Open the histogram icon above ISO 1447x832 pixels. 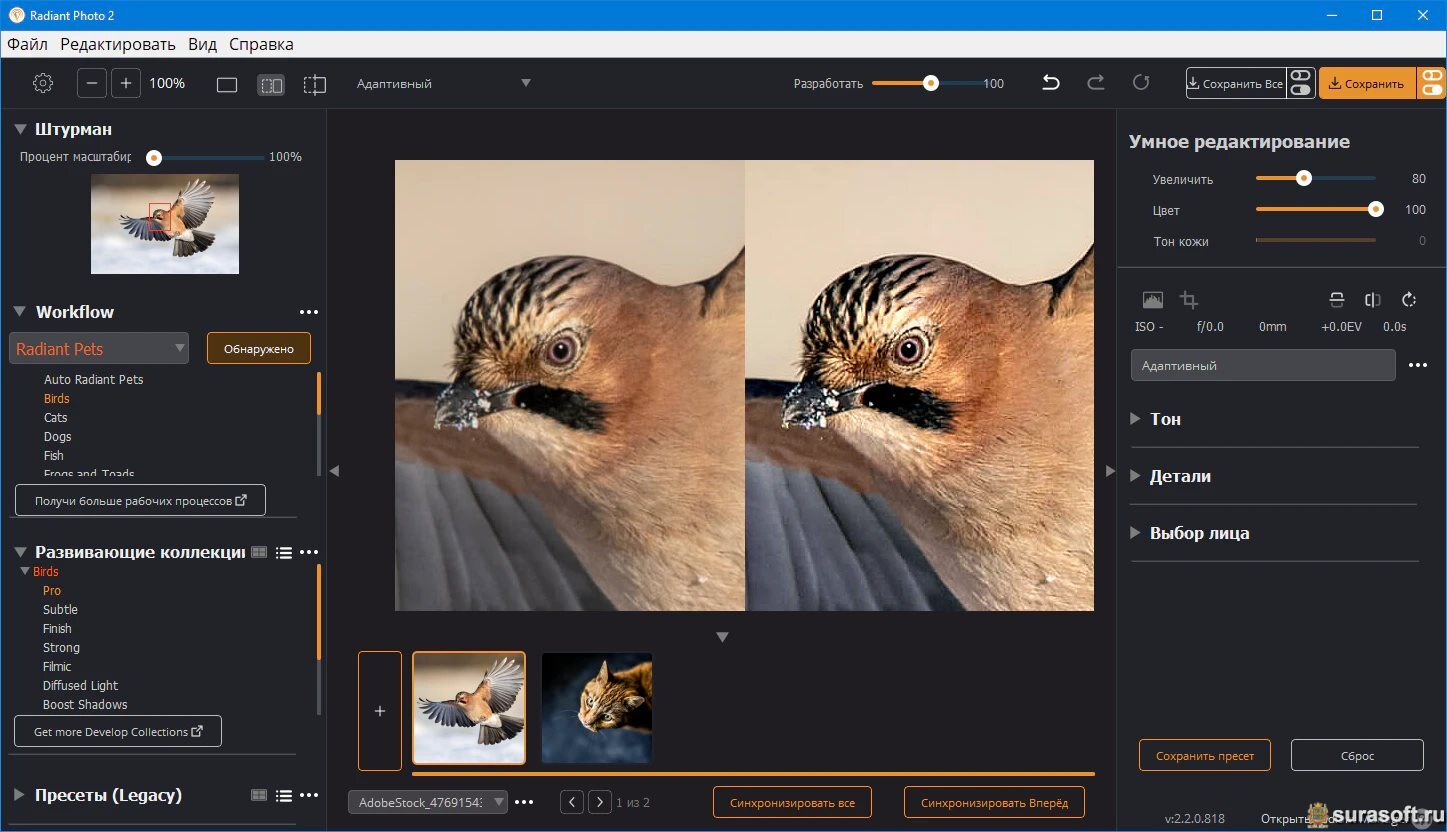coord(1152,300)
